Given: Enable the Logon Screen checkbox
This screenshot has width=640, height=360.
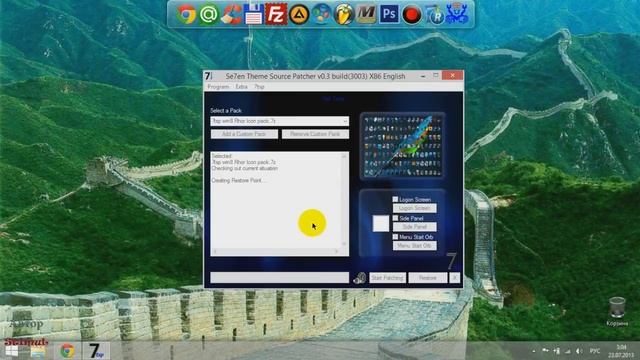Looking at the screenshot, I should coord(395,199).
